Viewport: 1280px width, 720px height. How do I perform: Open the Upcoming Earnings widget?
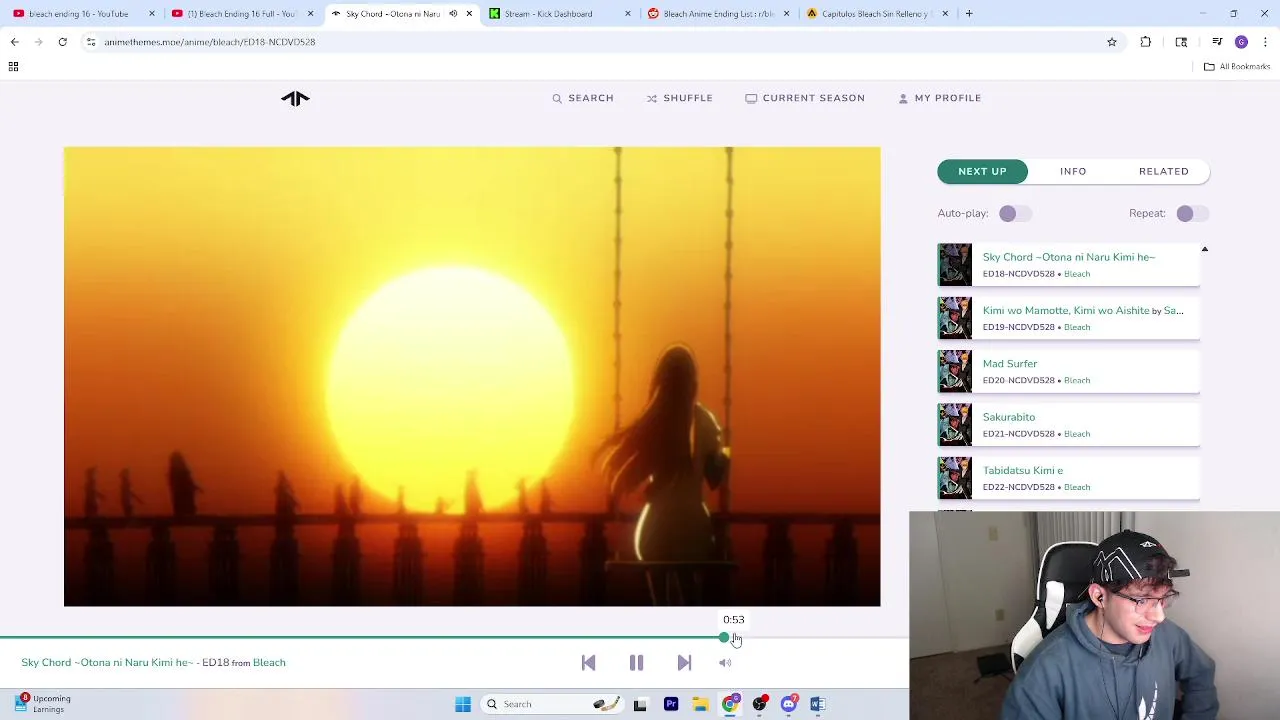pyautogui.click(x=42, y=704)
